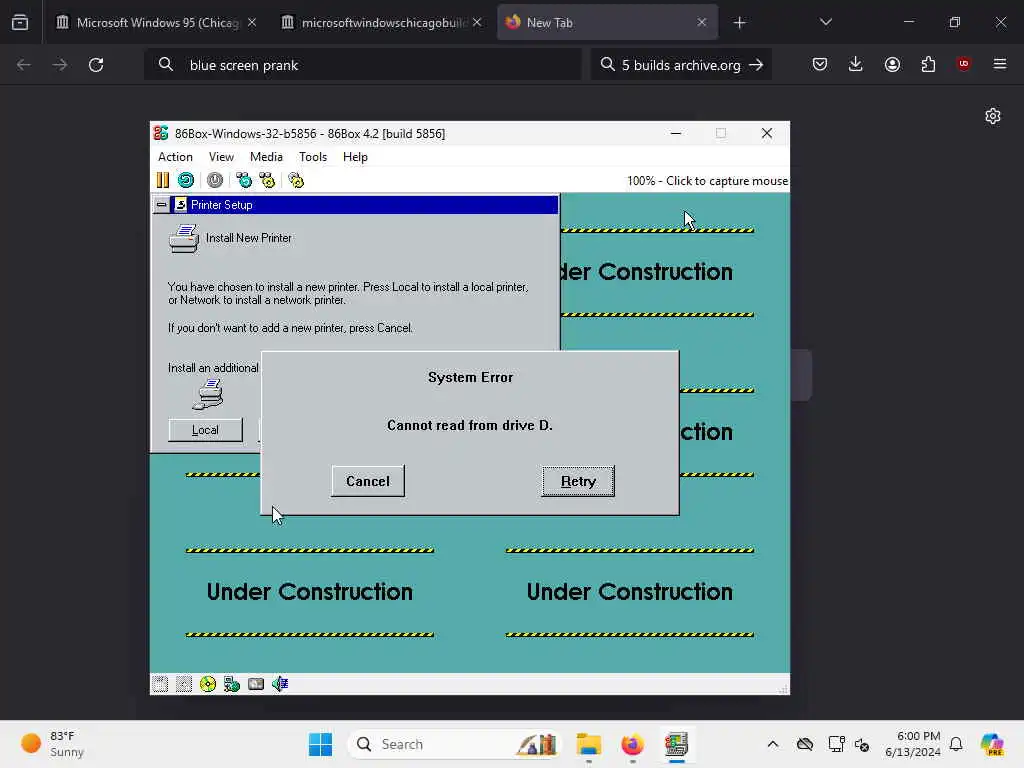Open a new browser tab with plus
The image size is (1024, 768).
[739, 23]
